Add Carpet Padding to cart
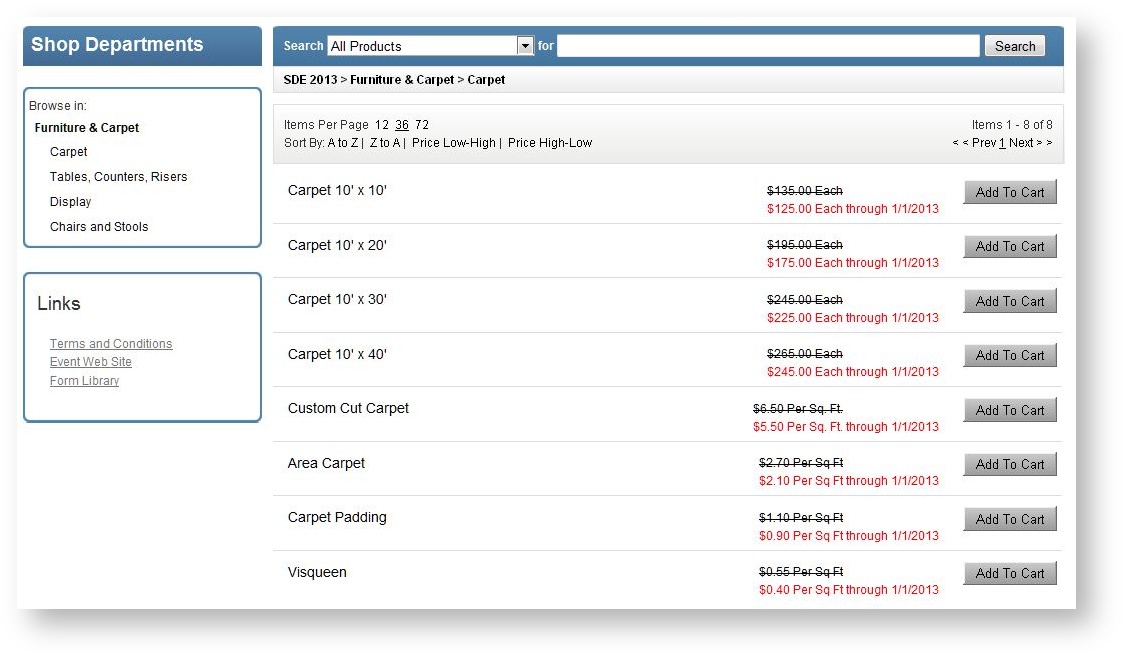 click(1009, 519)
